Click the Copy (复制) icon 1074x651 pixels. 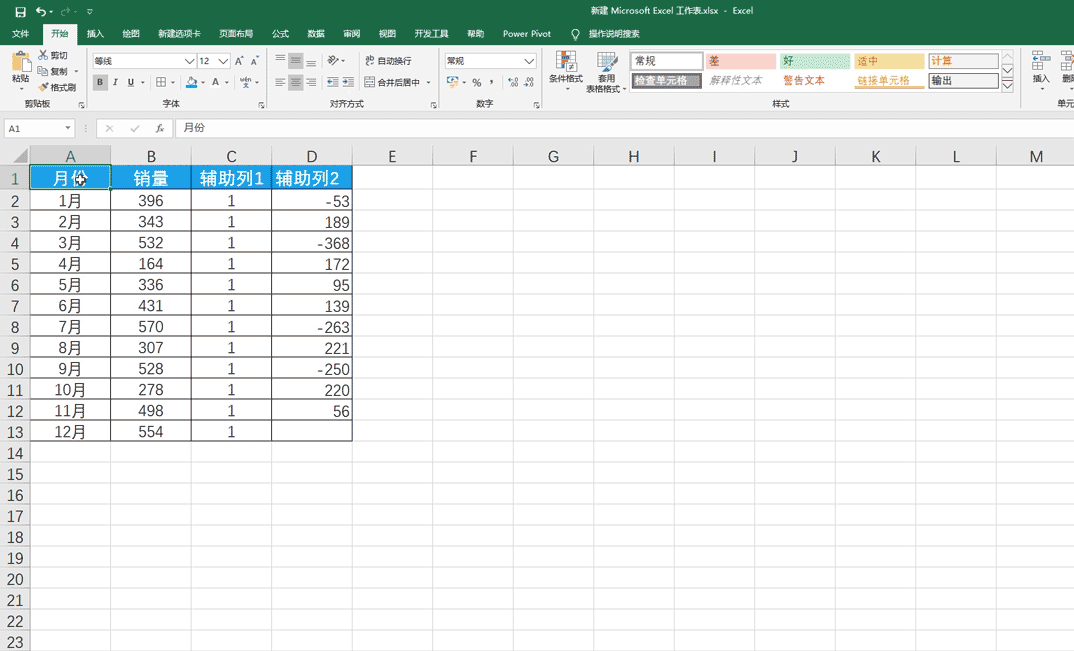click(x=43, y=71)
